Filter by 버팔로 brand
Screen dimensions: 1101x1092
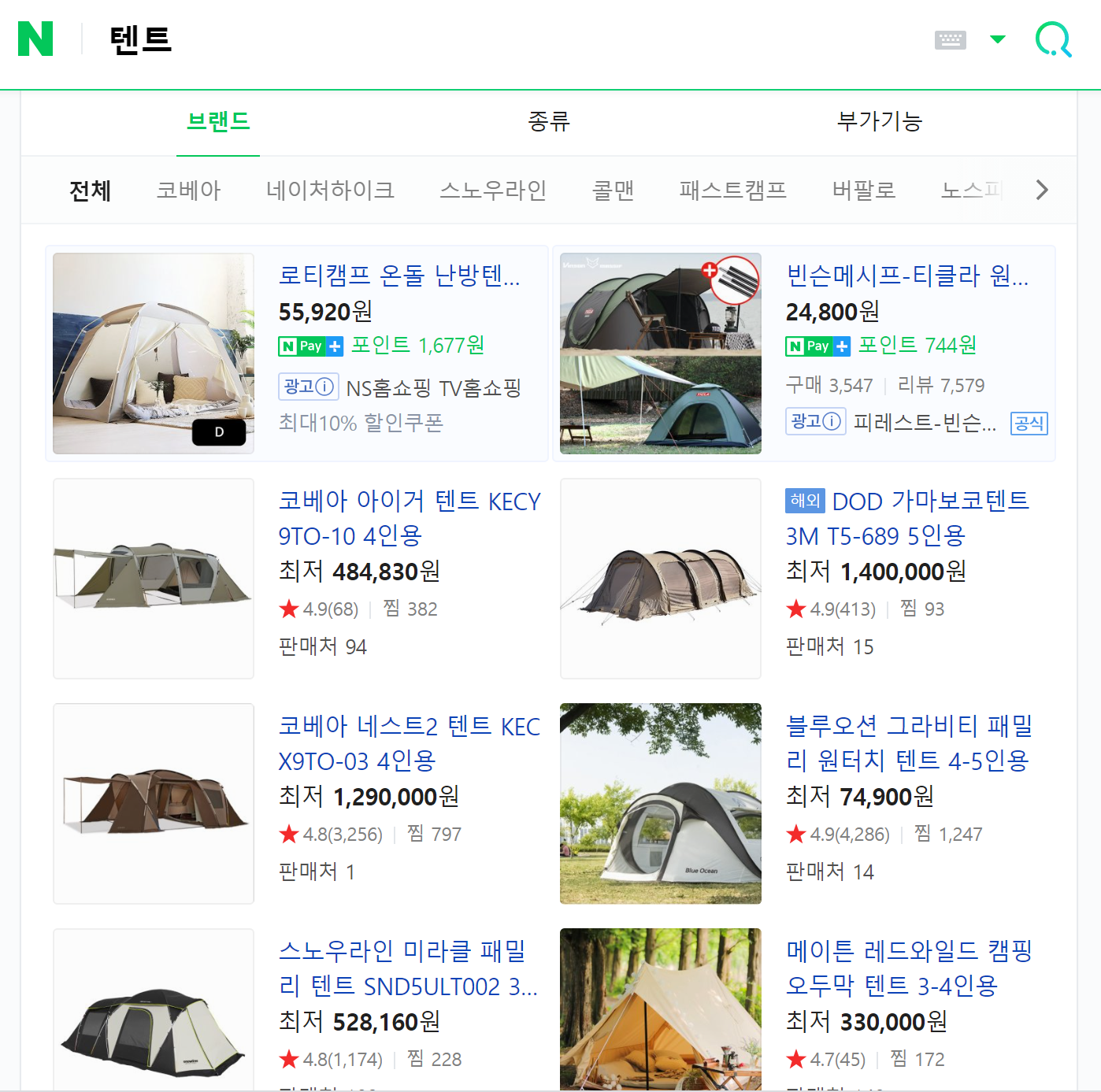[x=864, y=191]
